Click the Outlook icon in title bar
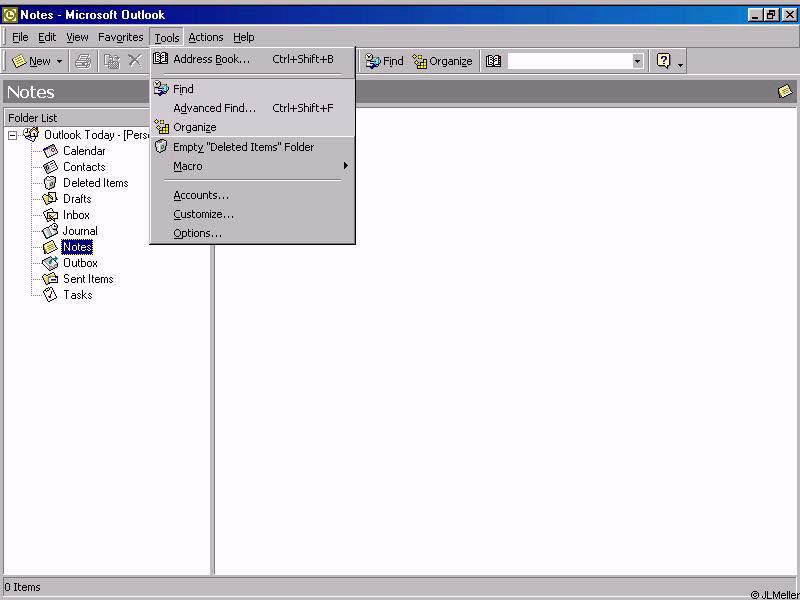Viewport: 800px width, 600px height. pyautogui.click(x=10, y=15)
